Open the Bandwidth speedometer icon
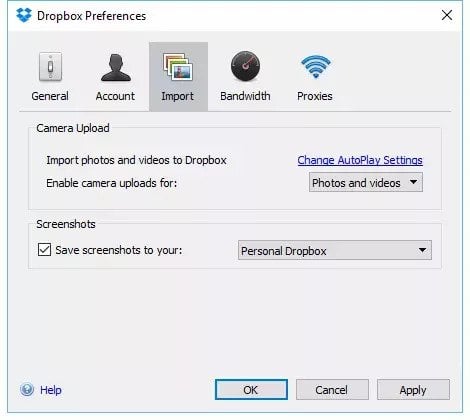Viewport: 470px width, 420px height. pyautogui.click(x=245, y=66)
